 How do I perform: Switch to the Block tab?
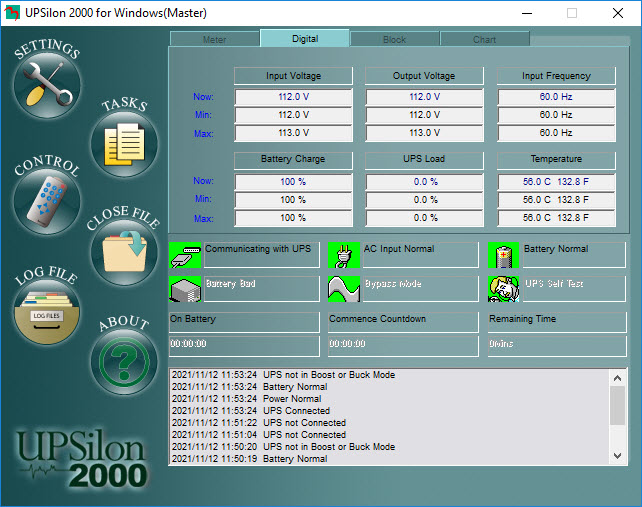(394, 39)
